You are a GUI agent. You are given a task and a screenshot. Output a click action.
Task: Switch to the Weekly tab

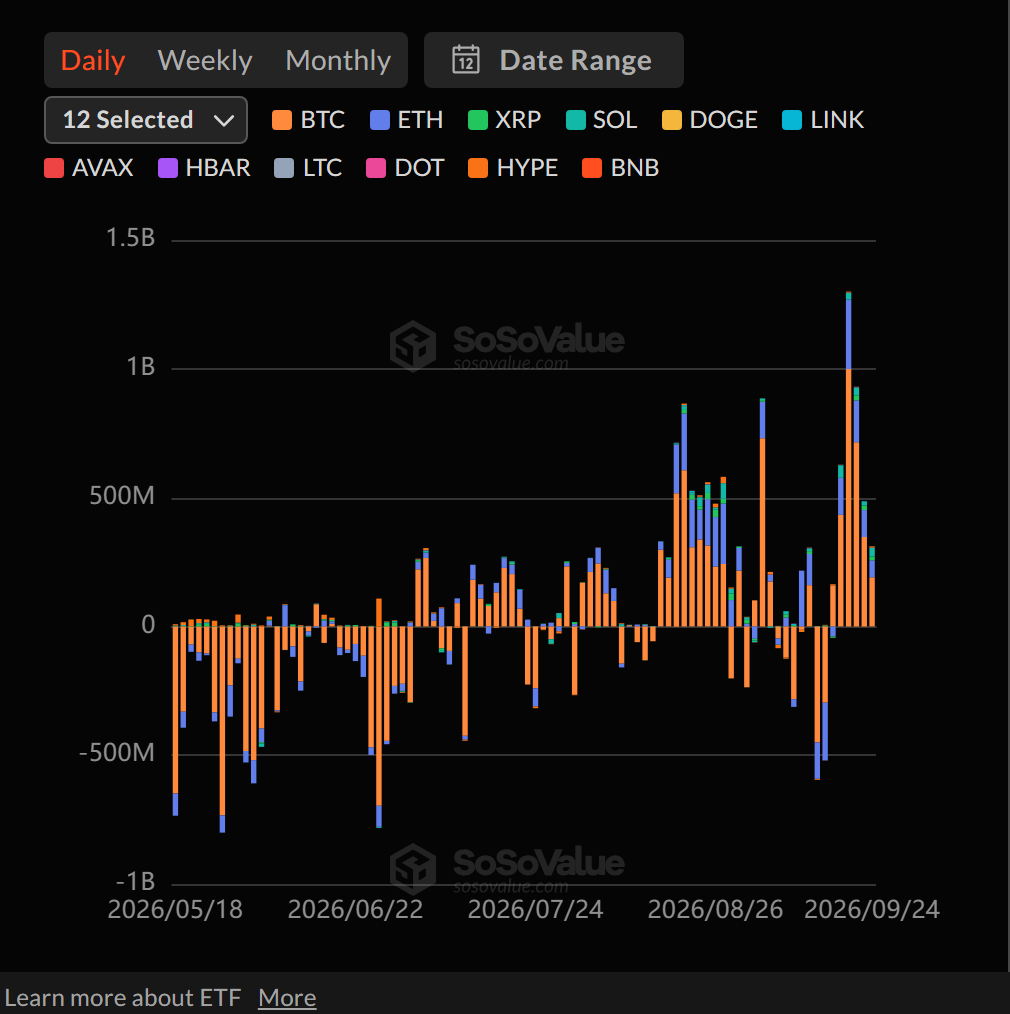[205, 60]
